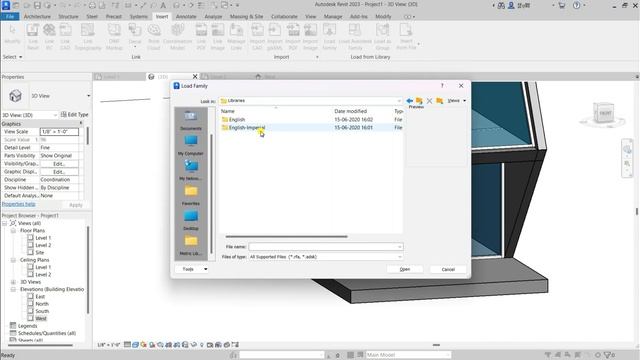
Task: Click Open button in Load Family
Action: (x=405, y=269)
